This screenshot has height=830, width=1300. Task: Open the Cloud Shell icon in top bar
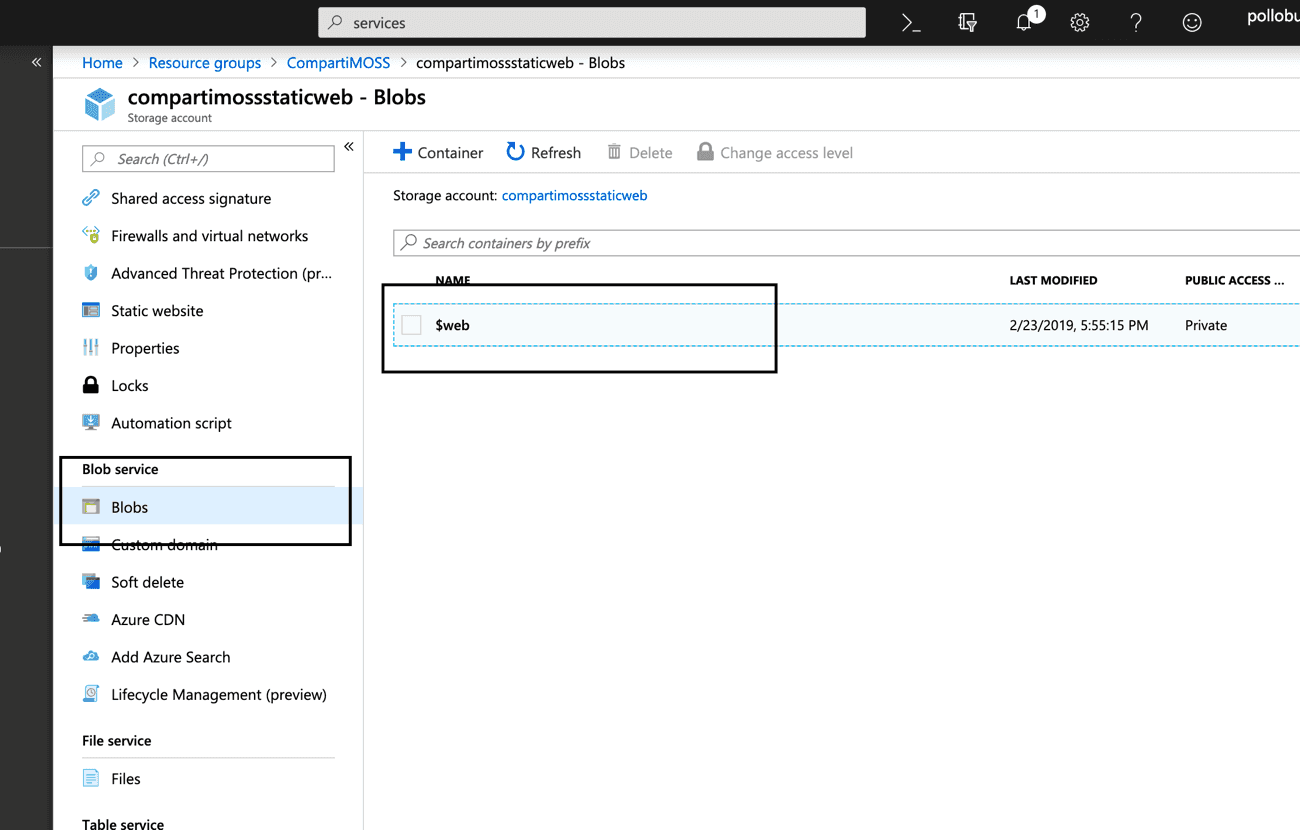pyautogui.click(x=911, y=23)
